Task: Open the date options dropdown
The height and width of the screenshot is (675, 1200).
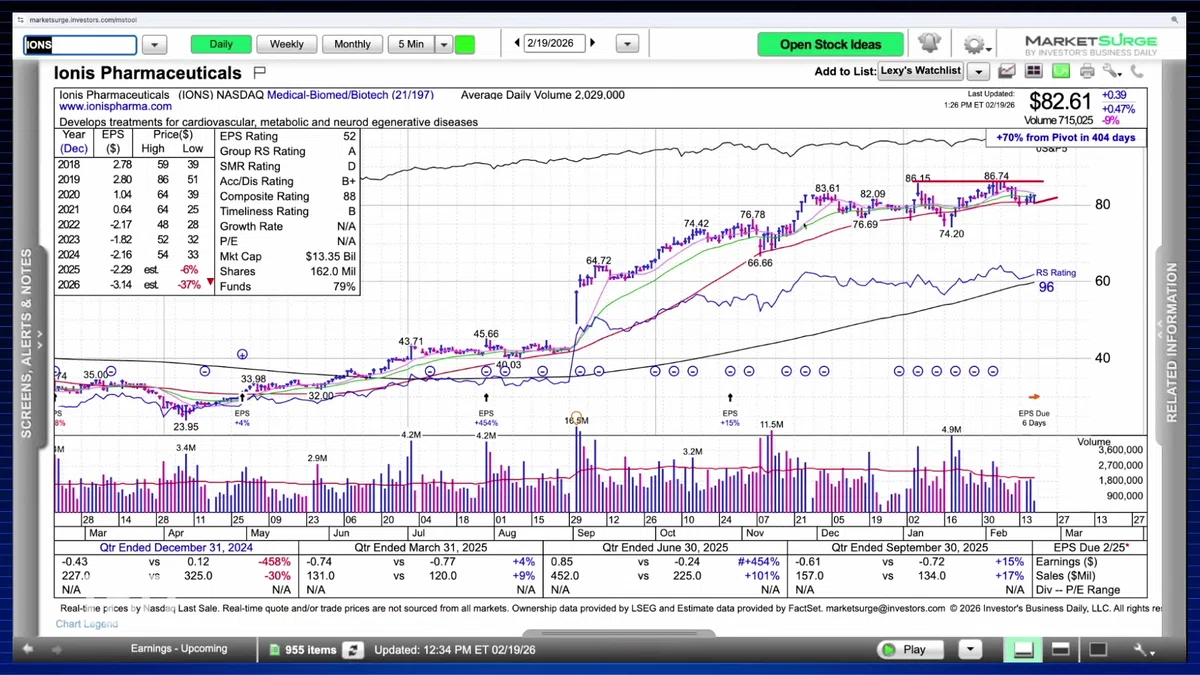Action: [x=627, y=44]
